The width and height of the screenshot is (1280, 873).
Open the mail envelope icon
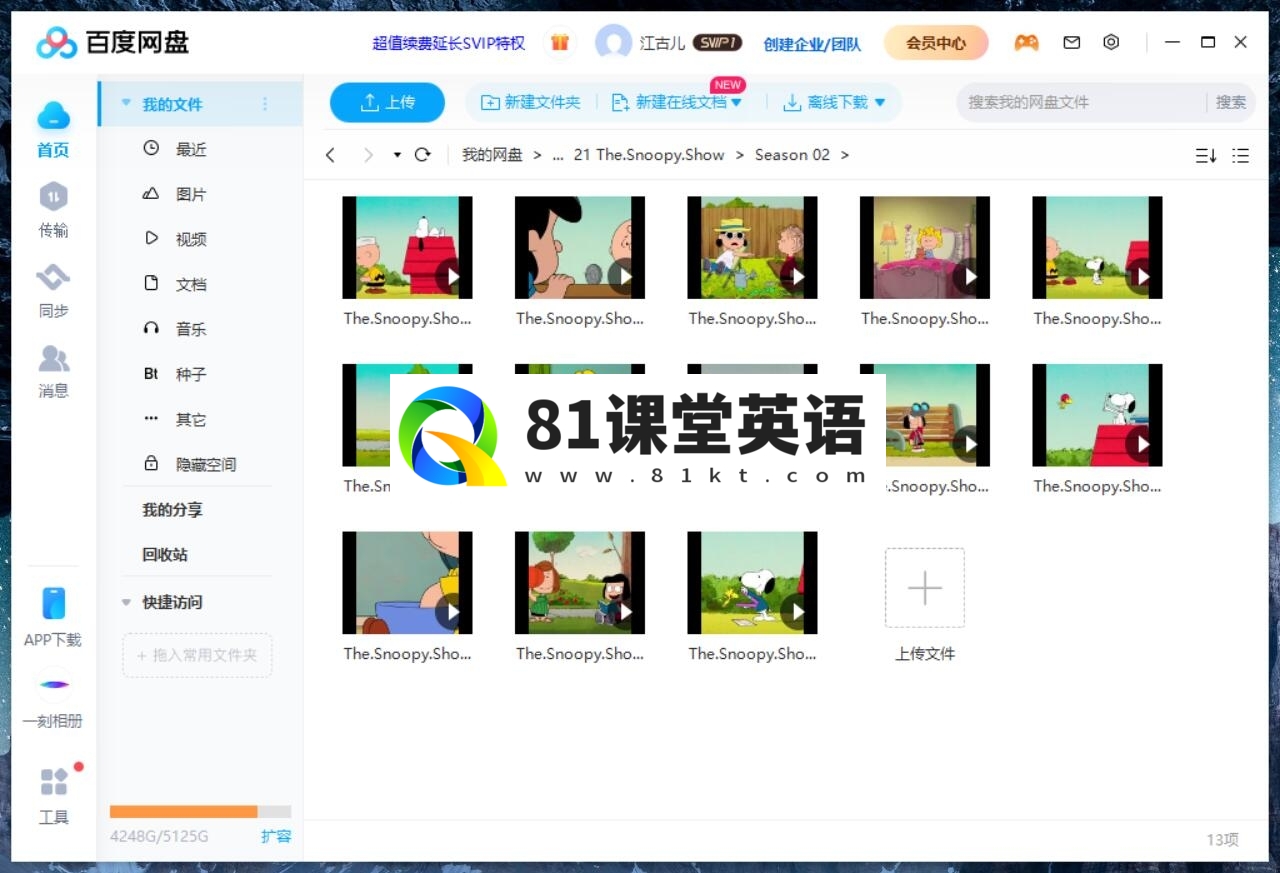pyautogui.click(x=1072, y=43)
